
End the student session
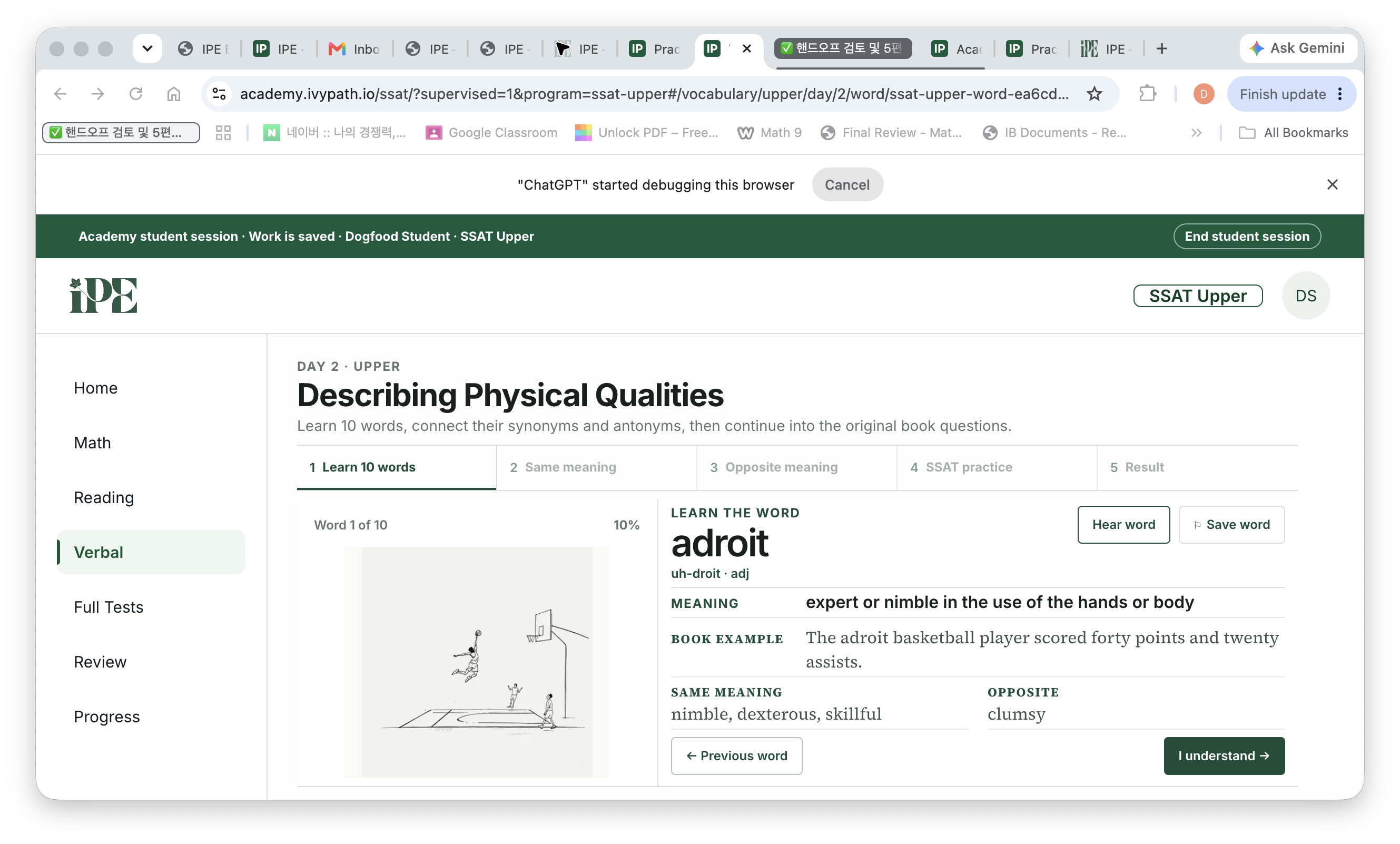click(x=1247, y=236)
